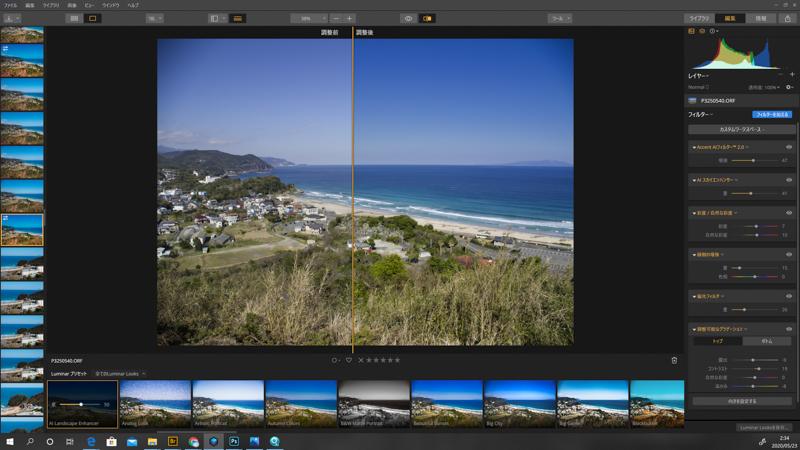
Task: Open the ファイル menu
Action: coord(10,5)
